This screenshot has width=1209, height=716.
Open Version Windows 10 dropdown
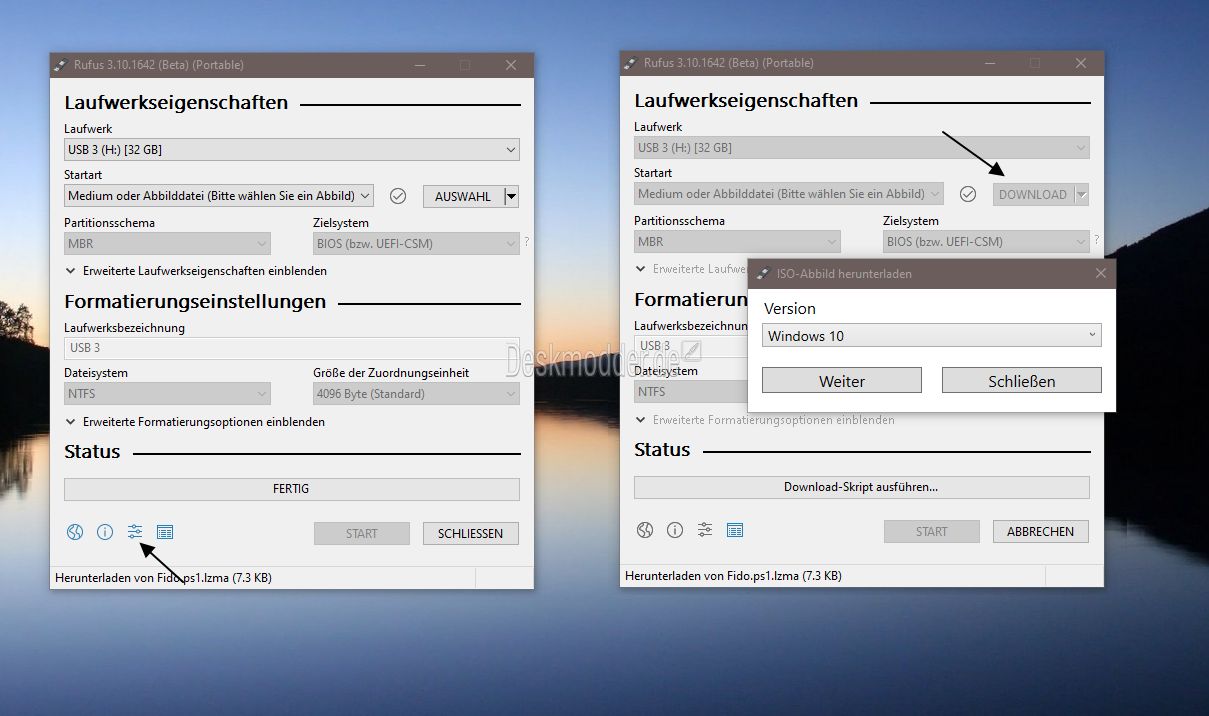[x=932, y=336]
